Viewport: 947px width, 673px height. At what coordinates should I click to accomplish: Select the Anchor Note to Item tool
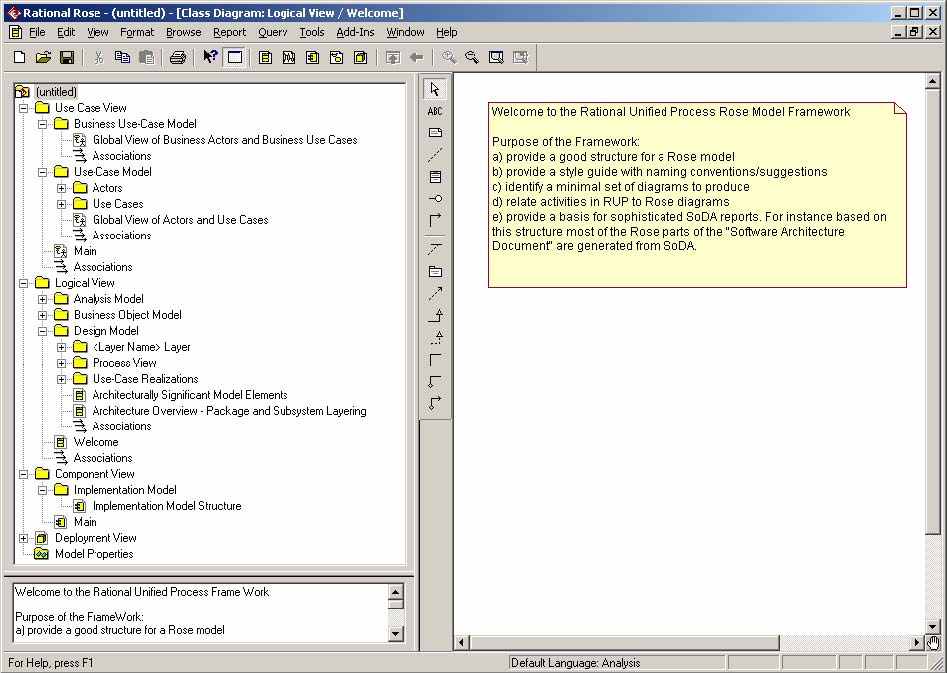pyautogui.click(x=435, y=155)
